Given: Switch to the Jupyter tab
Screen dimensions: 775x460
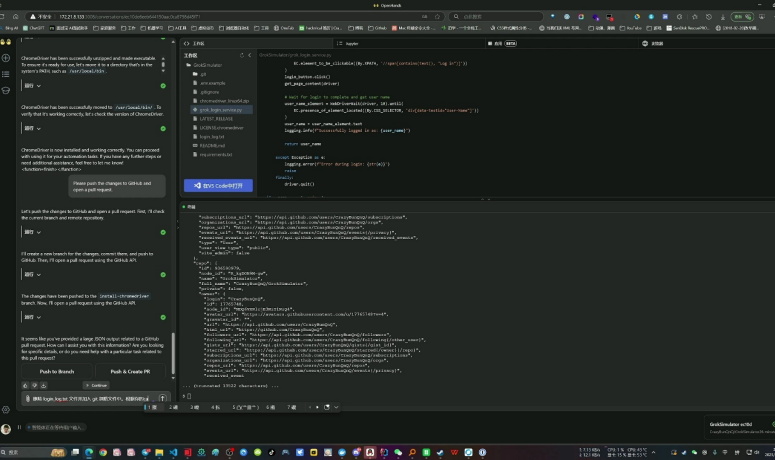Looking at the screenshot, I should point(351,44).
